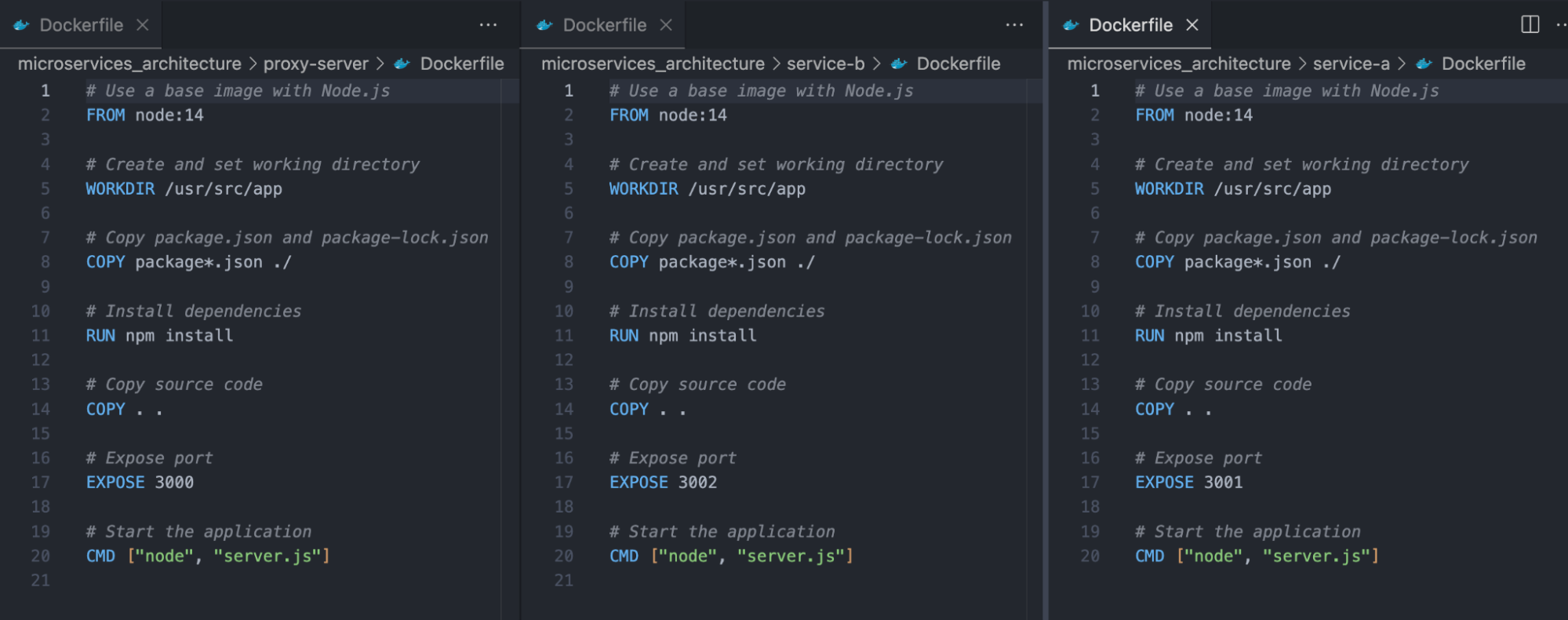Close the service-a Dockerfile tab
The width and height of the screenshot is (1568, 620).
(1192, 25)
